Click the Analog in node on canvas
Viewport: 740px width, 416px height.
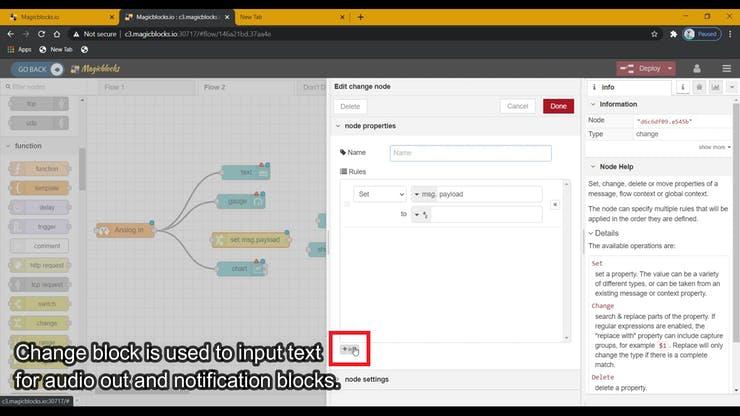click(x=125, y=230)
